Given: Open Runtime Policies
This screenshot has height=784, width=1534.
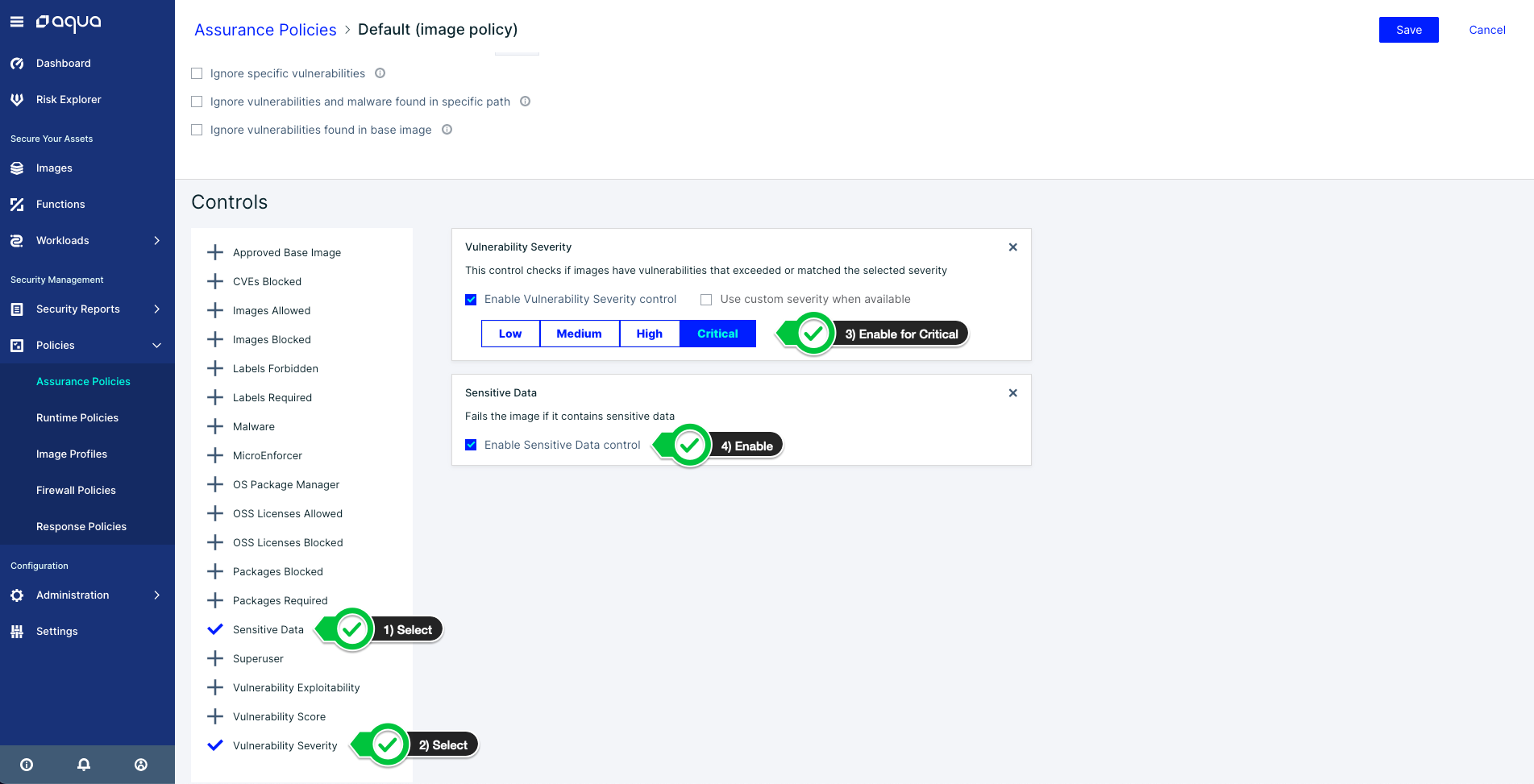Looking at the screenshot, I should (x=77, y=418).
